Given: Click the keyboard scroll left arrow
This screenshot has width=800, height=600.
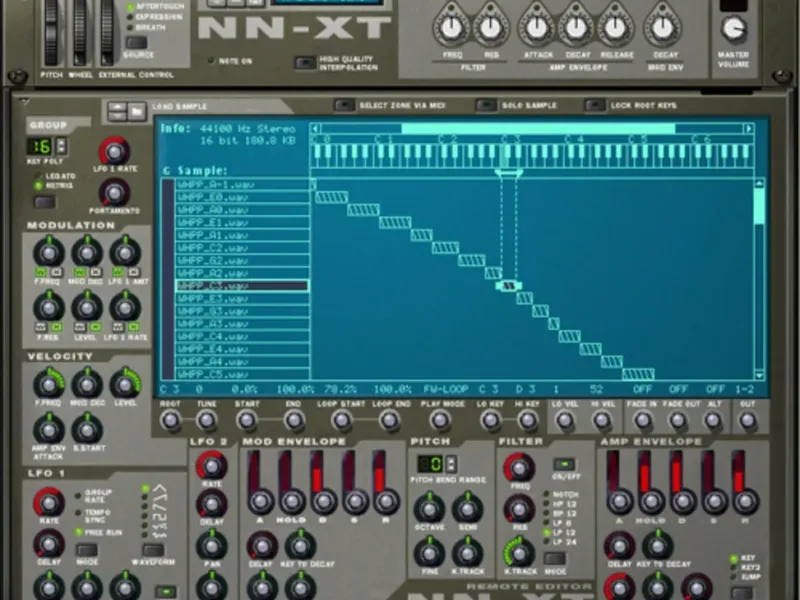Looking at the screenshot, I should point(315,129).
